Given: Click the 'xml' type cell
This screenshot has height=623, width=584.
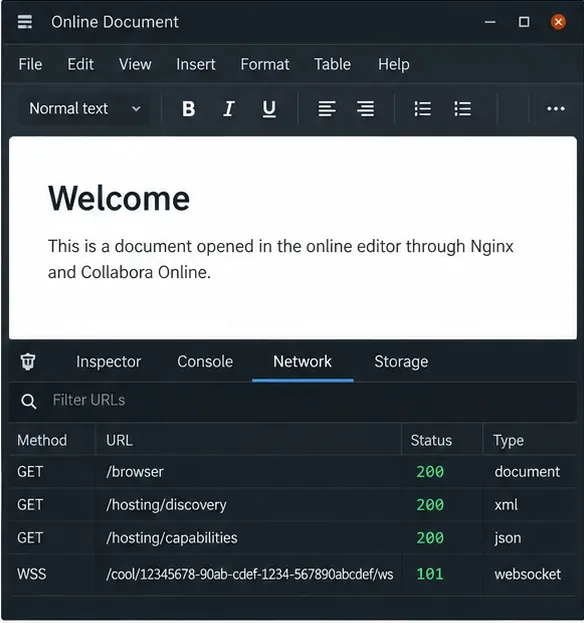Looking at the screenshot, I should point(506,505).
